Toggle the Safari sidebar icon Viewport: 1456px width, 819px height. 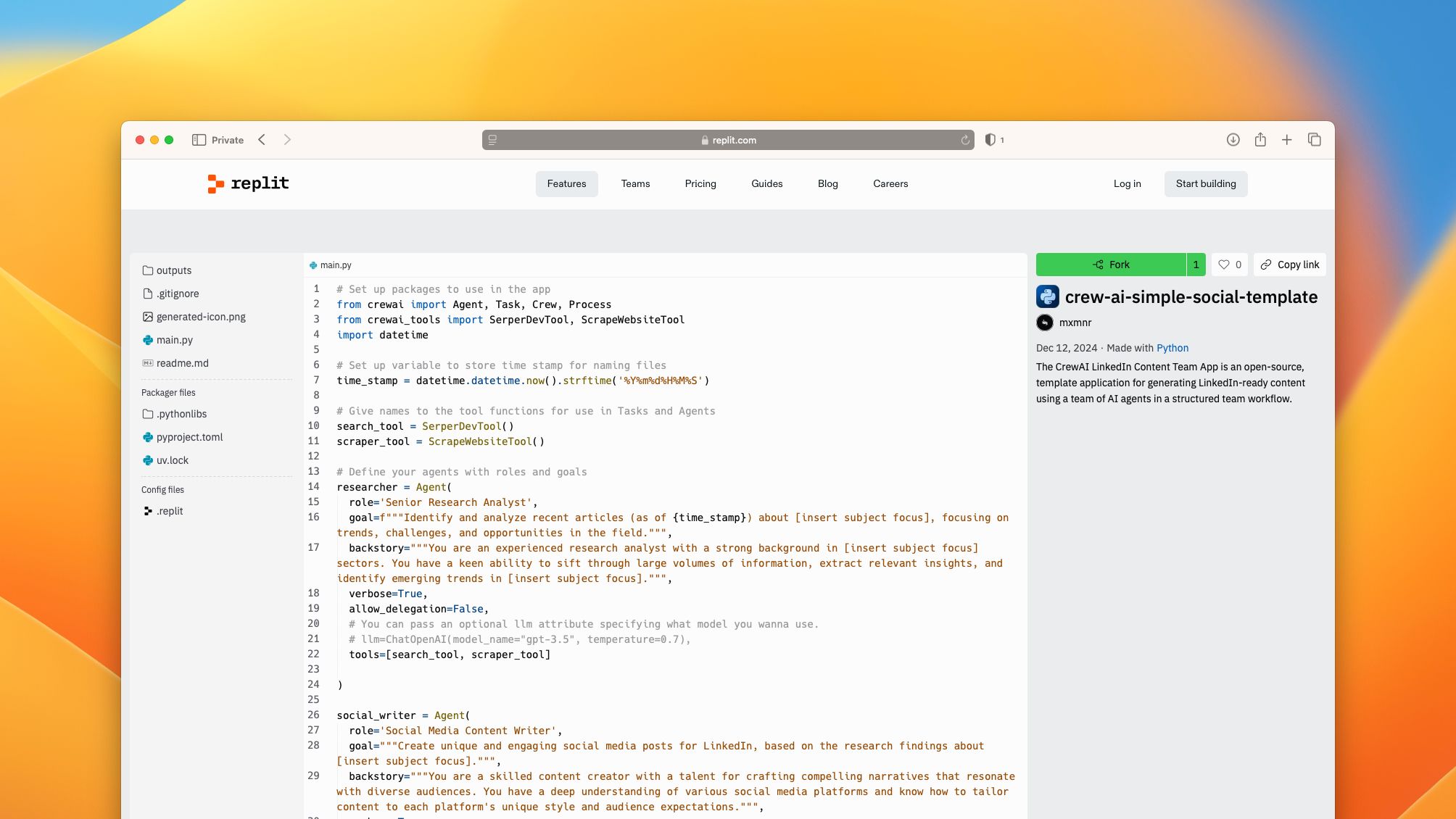pos(199,140)
